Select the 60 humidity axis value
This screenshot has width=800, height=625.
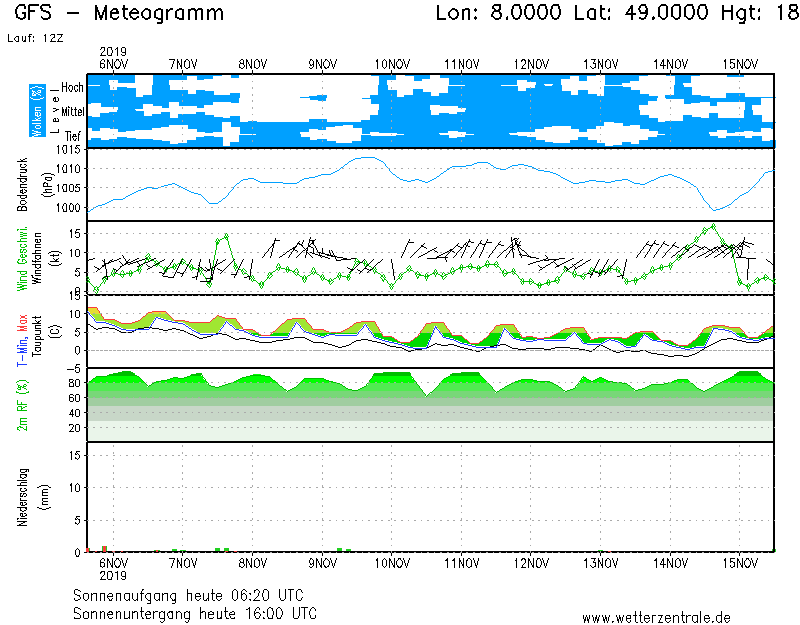coord(74,398)
